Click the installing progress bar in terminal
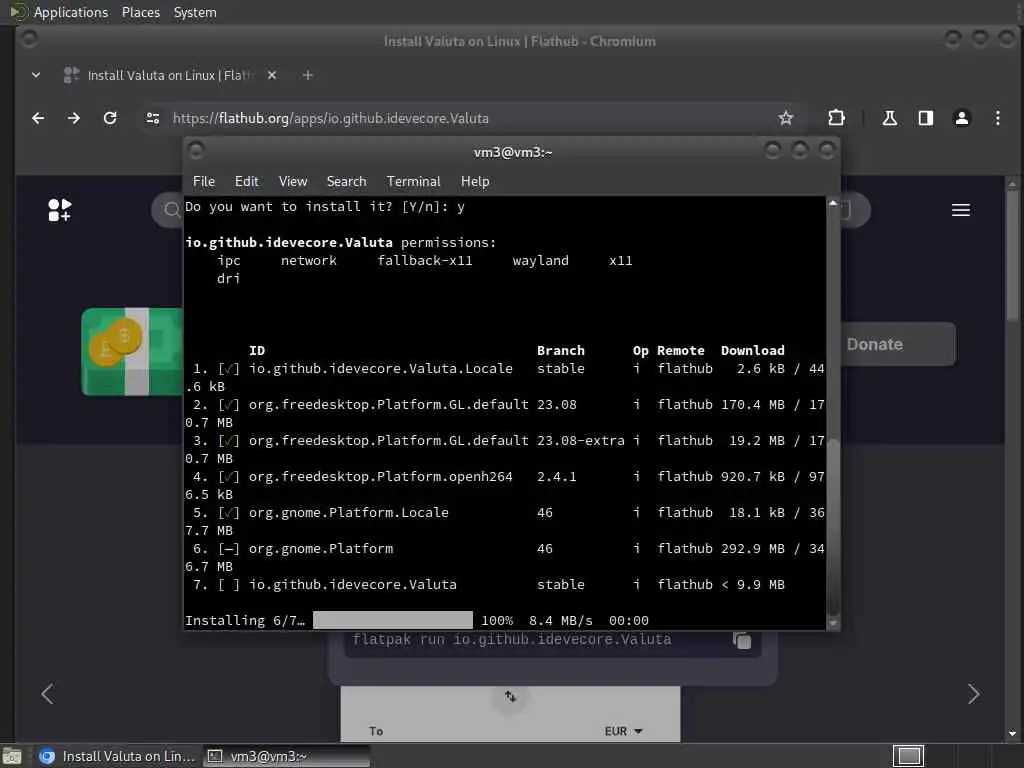The width and height of the screenshot is (1024, 768). [392, 620]
